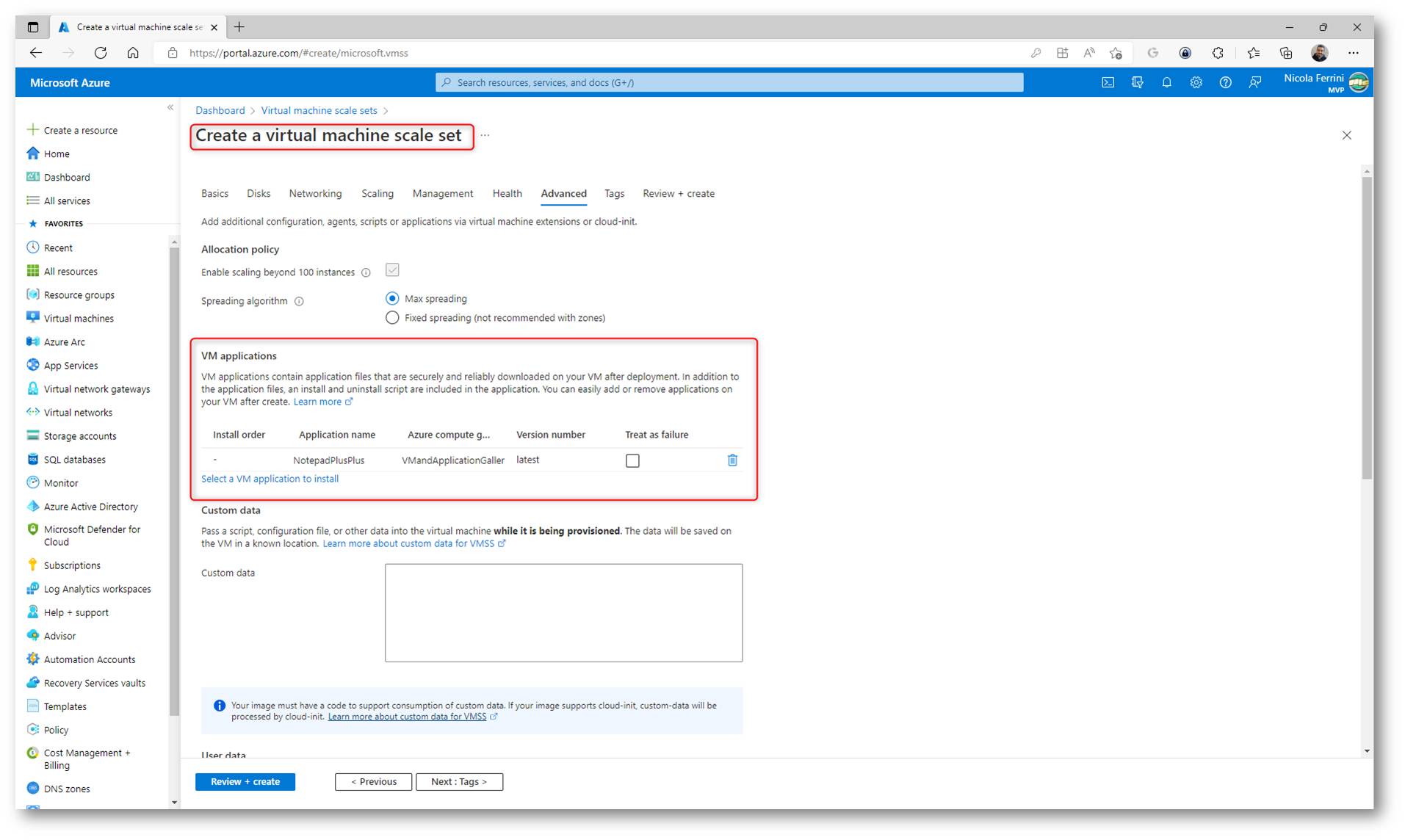This screenshot has height=840, width=1405.
Task: Open Cloud Shell icon in Azure header
Action: point(1108,83)
